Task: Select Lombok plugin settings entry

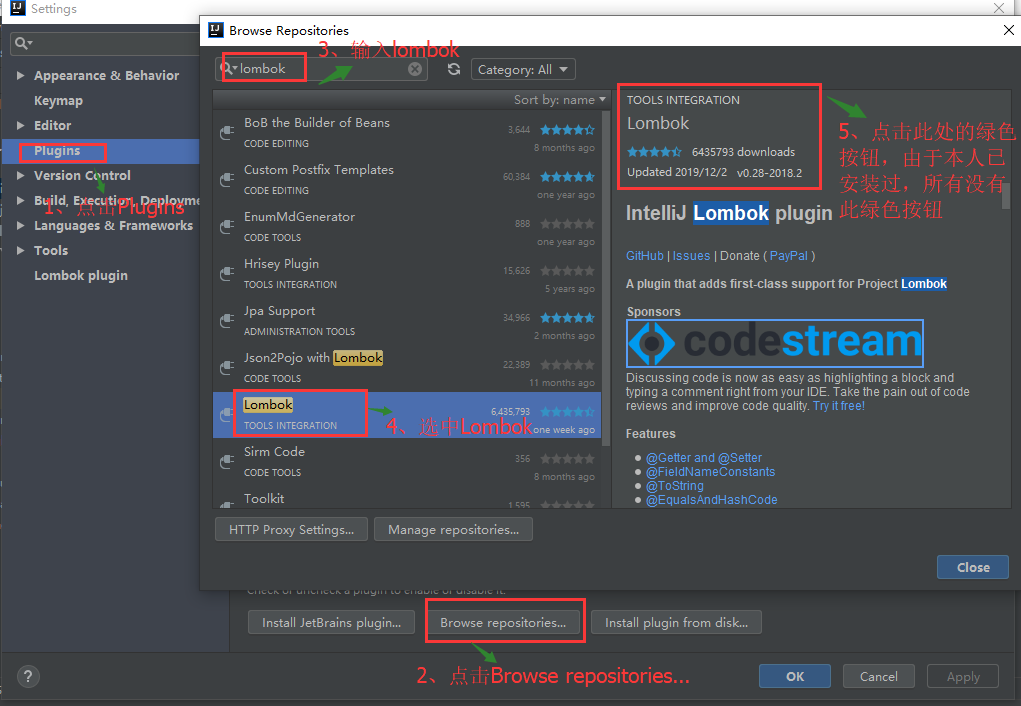Action: coord(81,275)
